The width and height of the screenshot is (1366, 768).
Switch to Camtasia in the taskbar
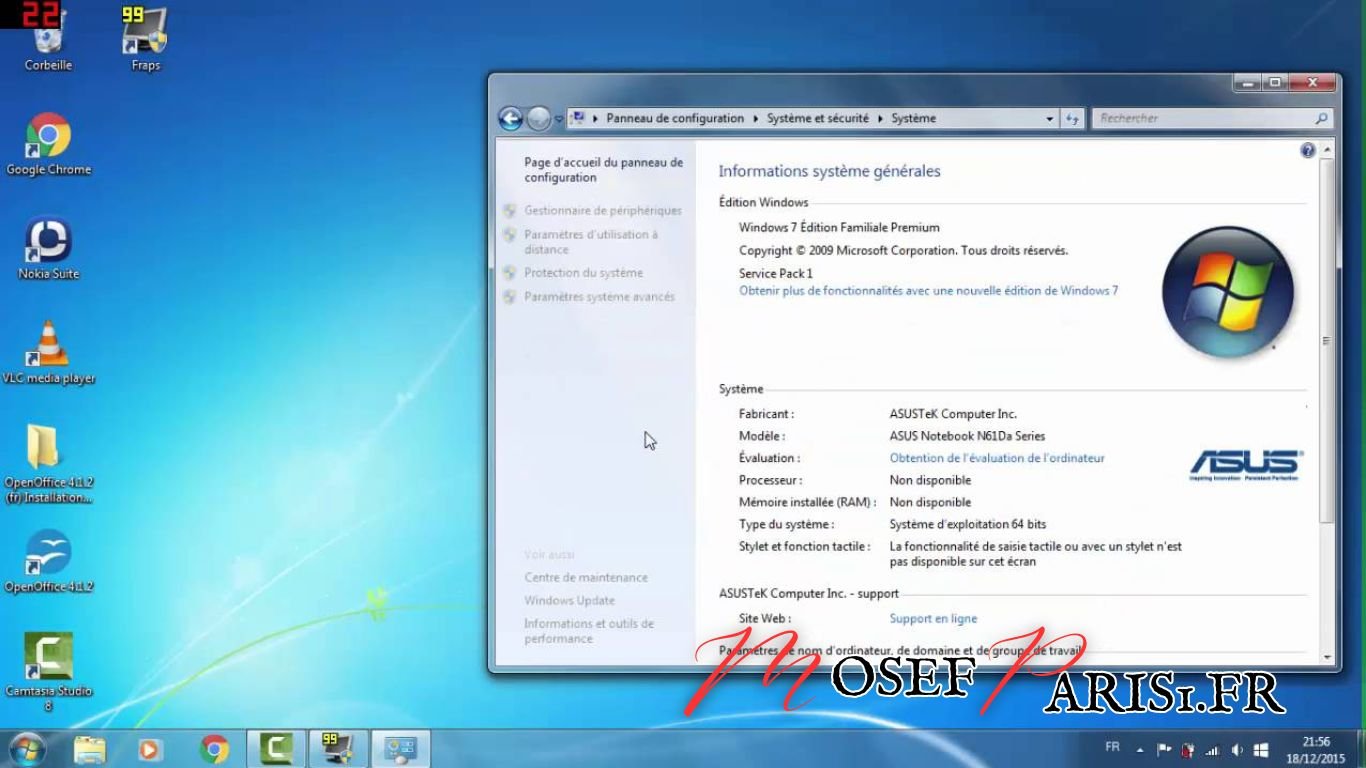click(x=276, y=748)
